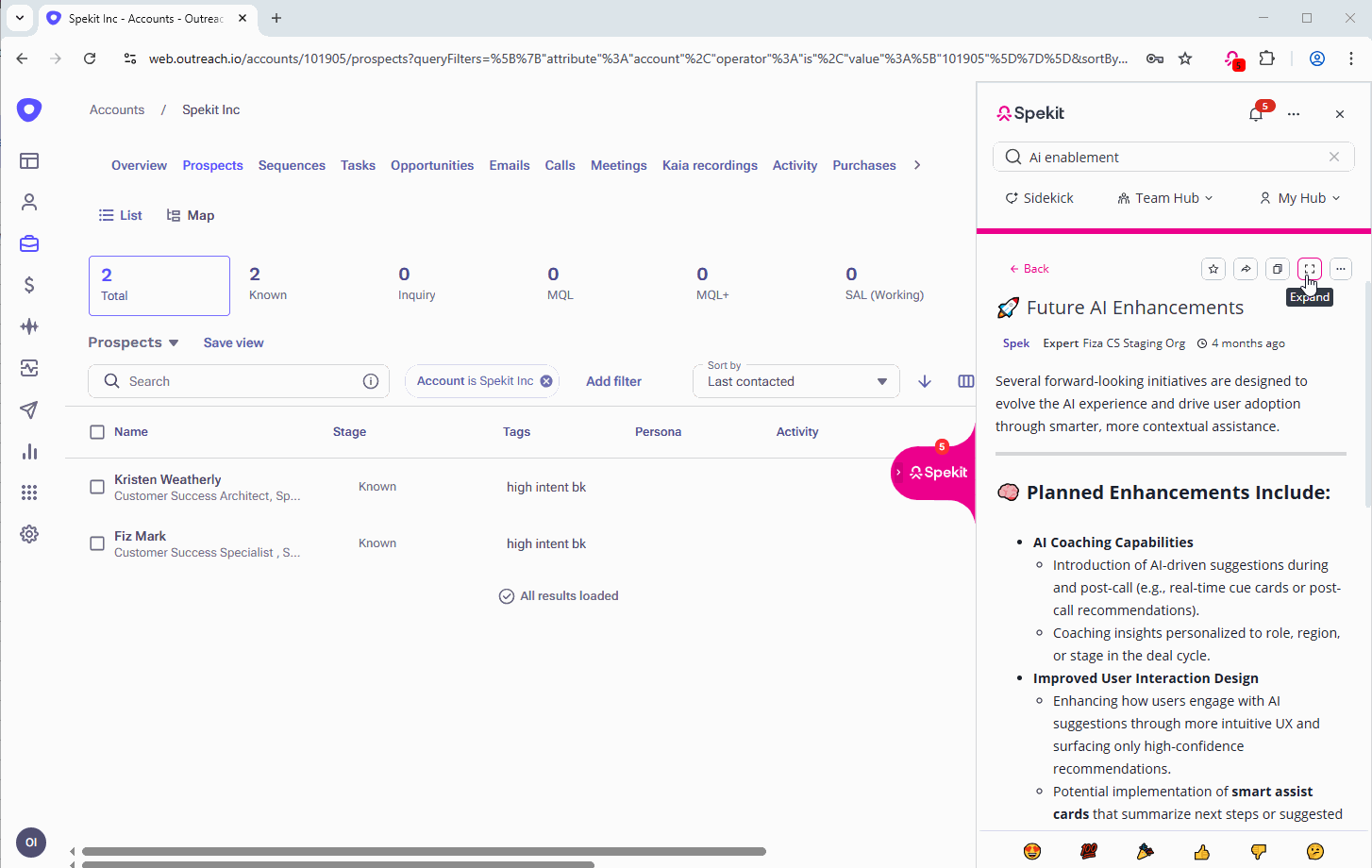Image resolution: width=1372 pixels, height=868 pixels.
Task: Open the column configuration icon
Action: tap(966, 381)
